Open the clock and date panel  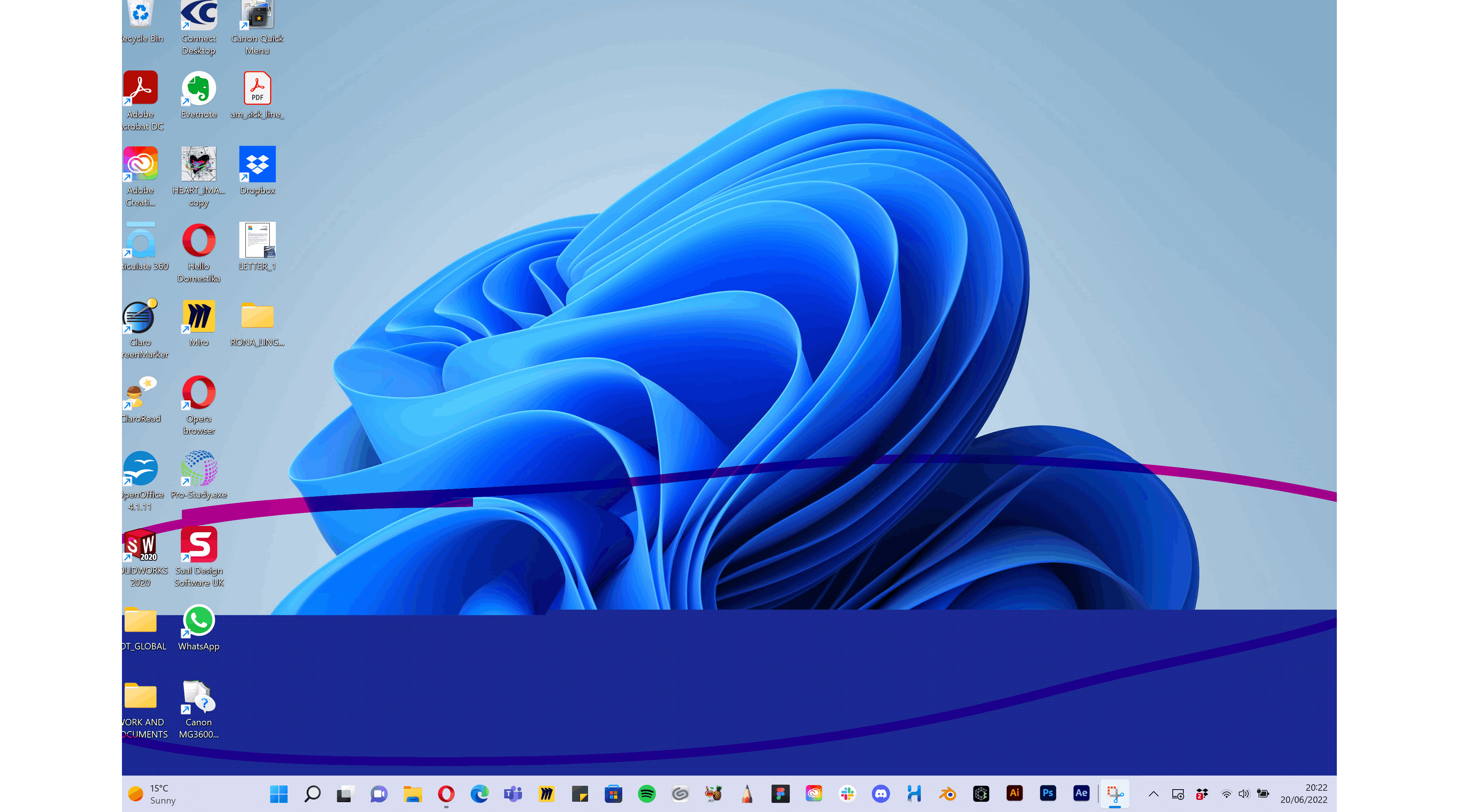pos(1303,794)
